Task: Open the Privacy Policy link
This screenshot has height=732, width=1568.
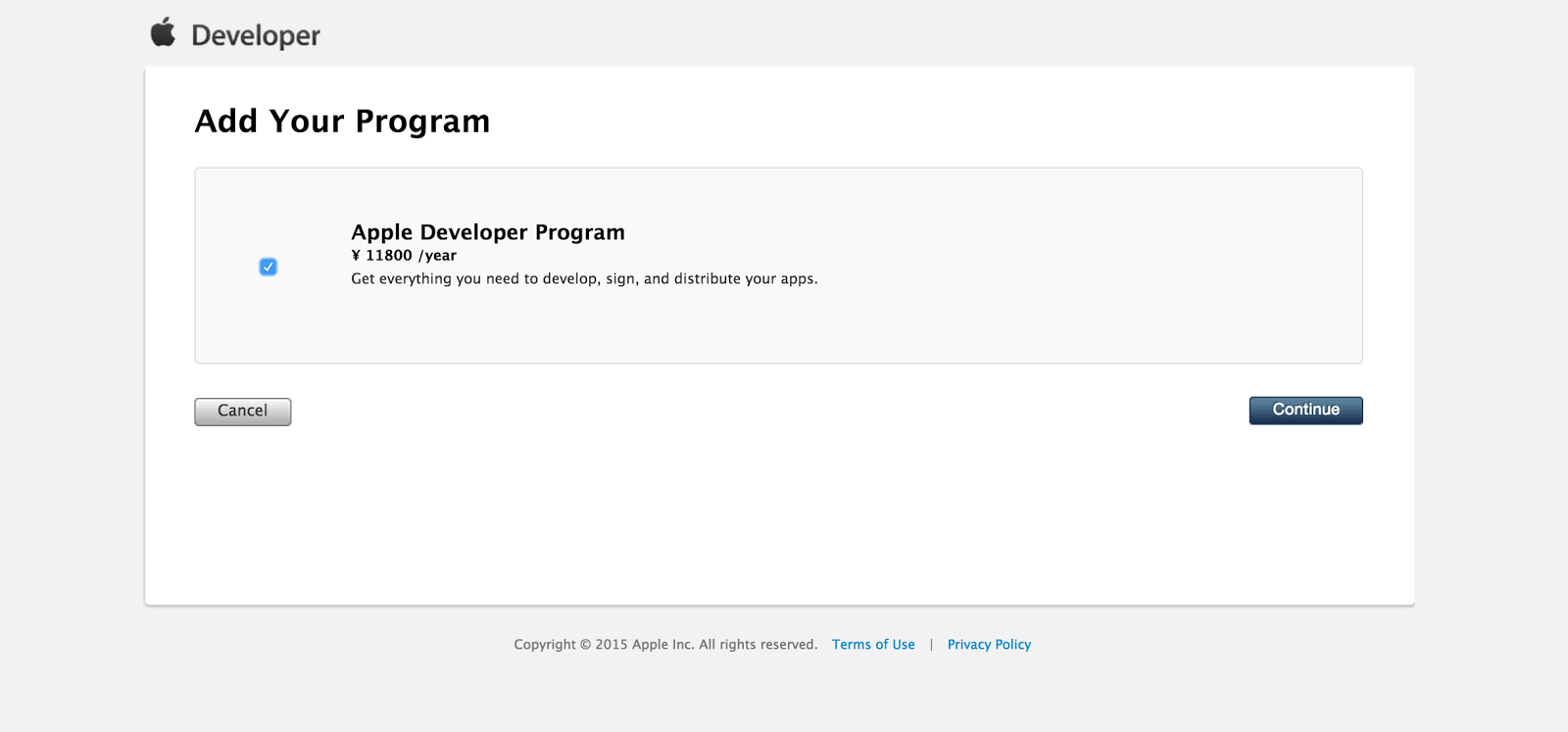Action: [989, 645]
